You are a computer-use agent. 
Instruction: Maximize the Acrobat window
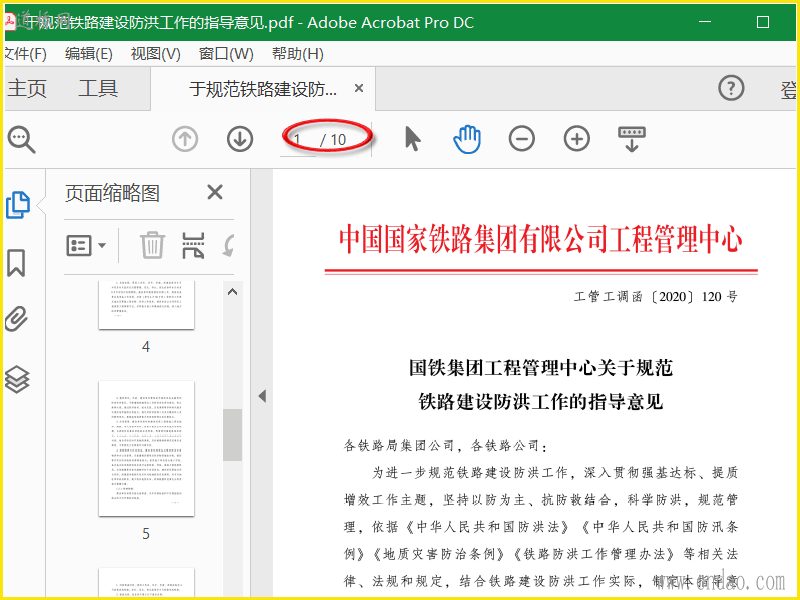763,22
